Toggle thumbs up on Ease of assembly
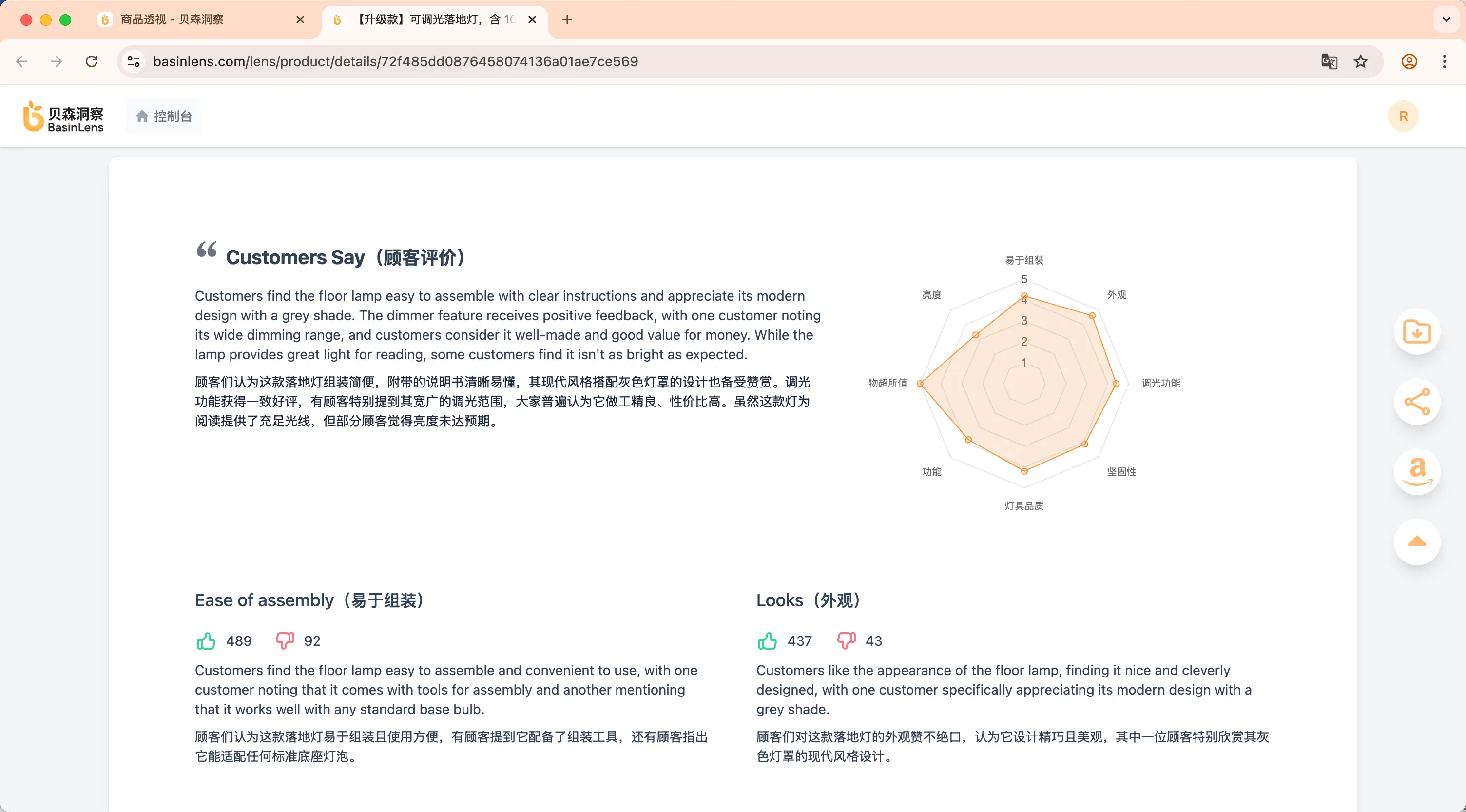This screenshot has height=812, width=1466. click(x=206, y=640)
